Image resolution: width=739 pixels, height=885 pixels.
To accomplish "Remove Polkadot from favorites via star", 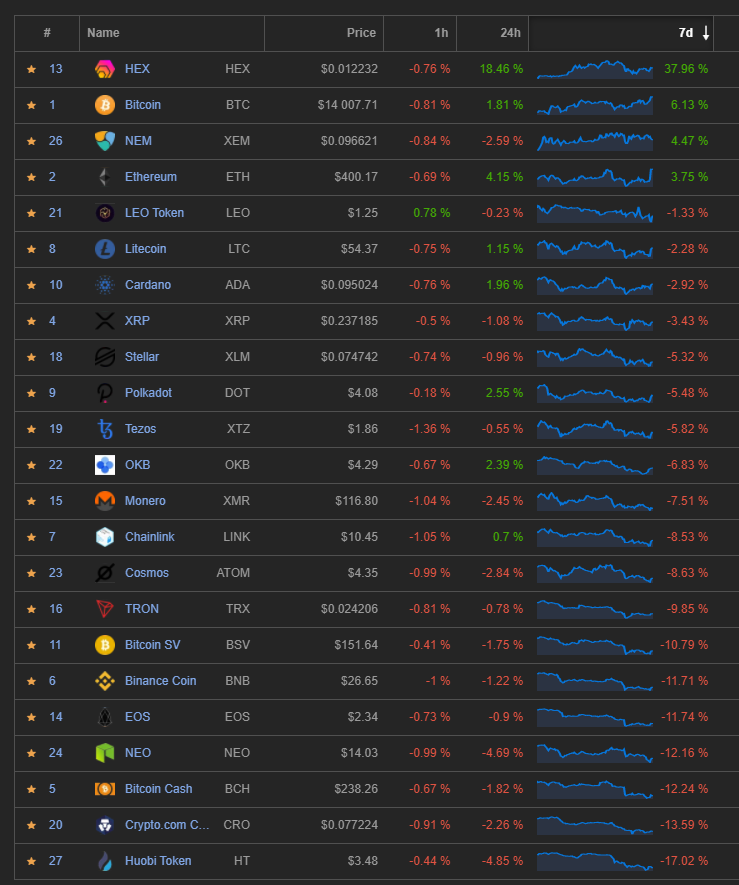I will 32,393.
